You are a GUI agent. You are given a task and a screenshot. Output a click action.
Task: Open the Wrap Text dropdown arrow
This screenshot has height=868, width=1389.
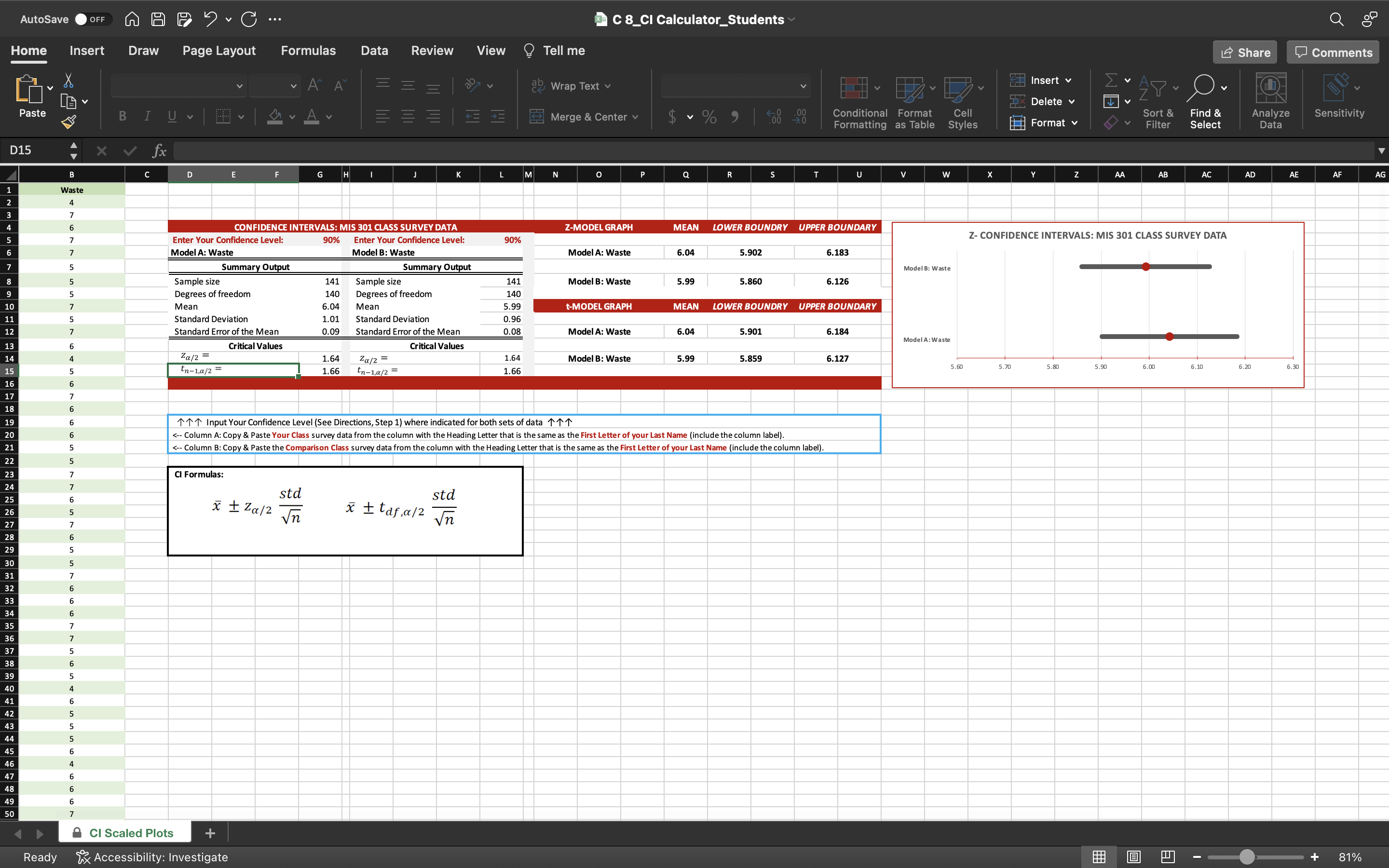coord(608,86)
